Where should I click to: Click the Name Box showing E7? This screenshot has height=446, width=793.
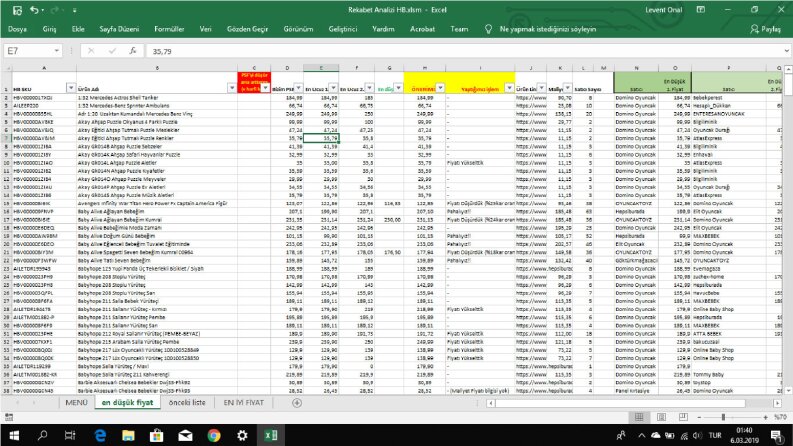(28, 51)
